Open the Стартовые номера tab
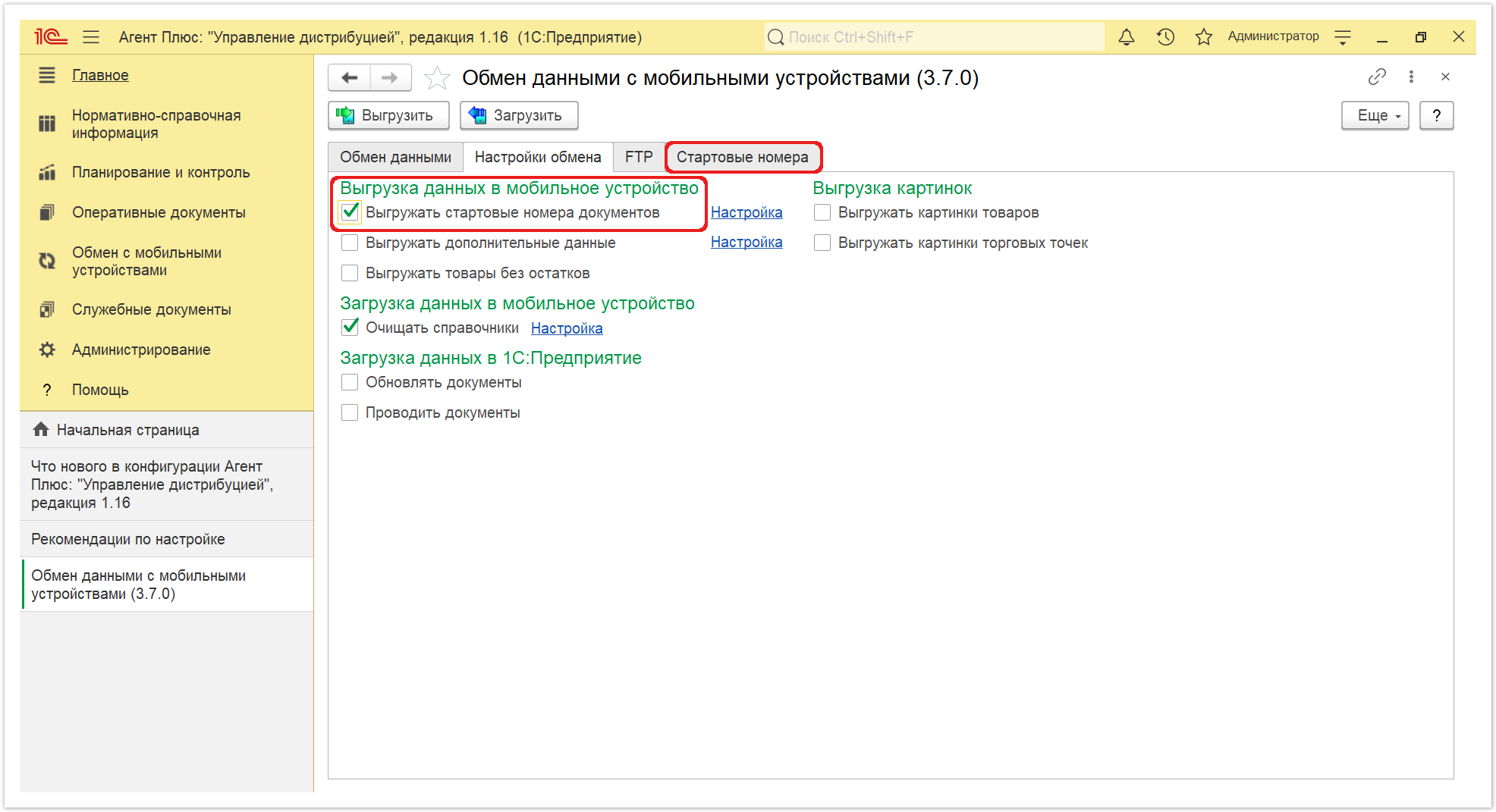1496x812 pixels. 743,157
